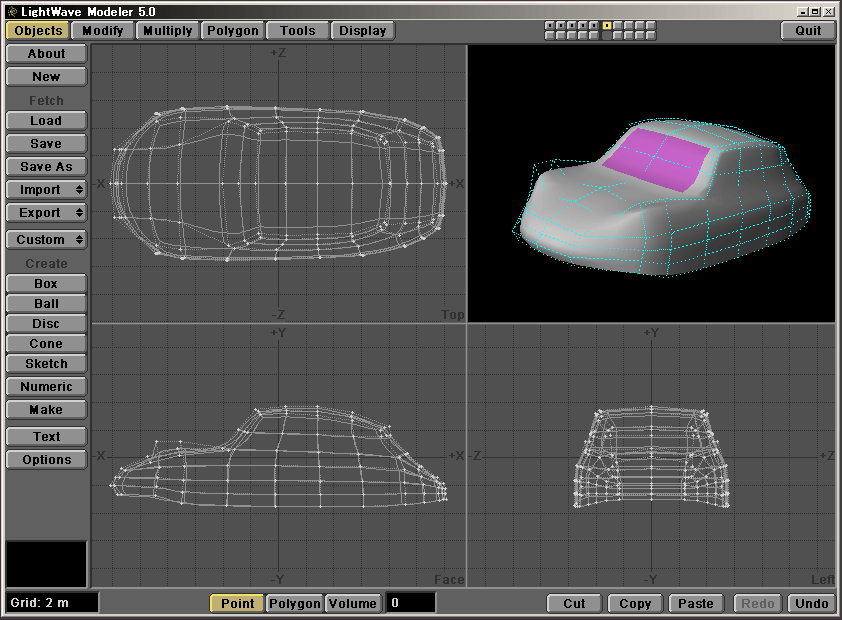Click the highlighted yellow layer 6 button

607,25
